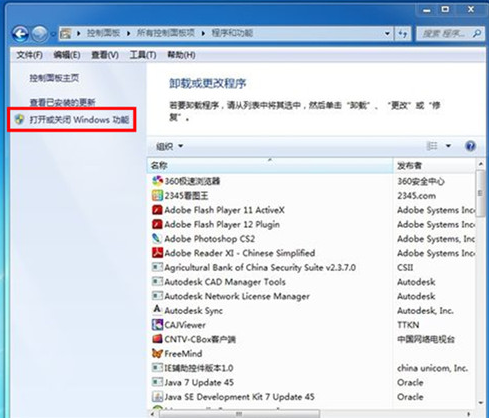Click the CNTV-CBox客户端 icon
This screenshot has width=489, height=418.
tap(157, 339)
